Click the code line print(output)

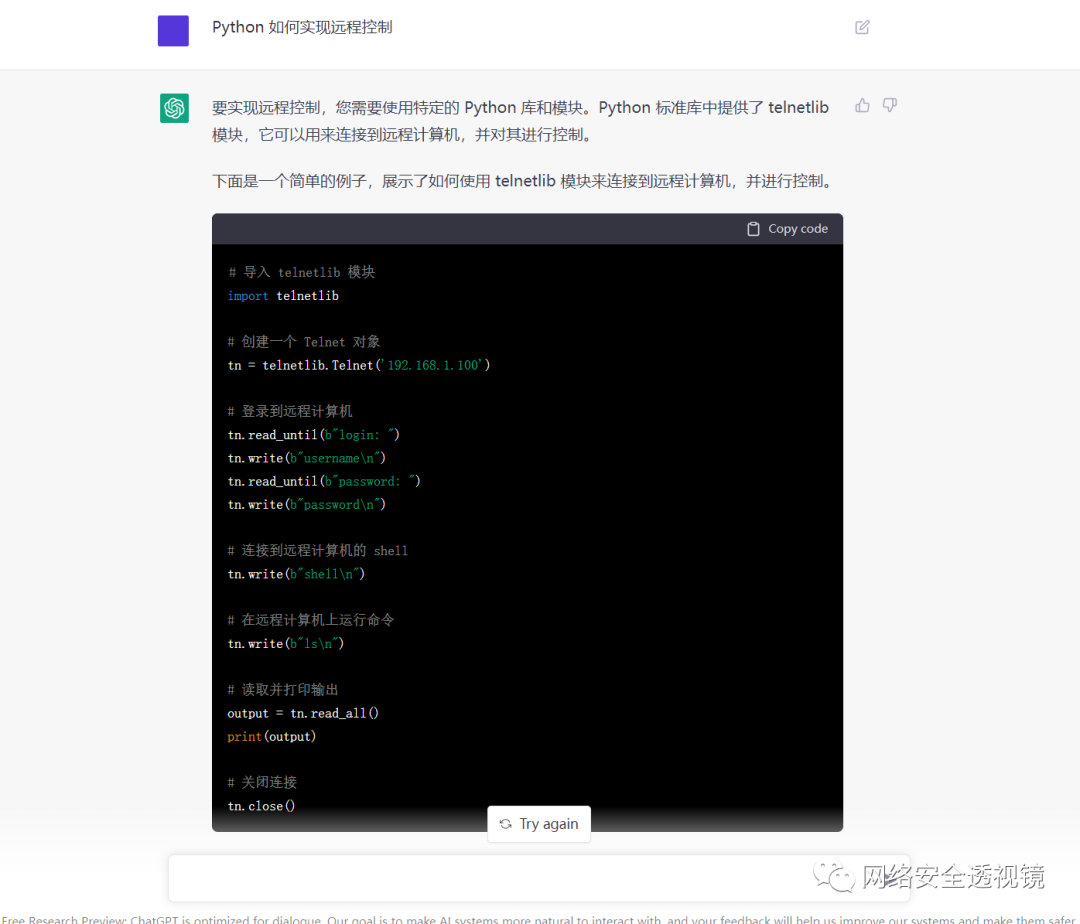(271, 737)
